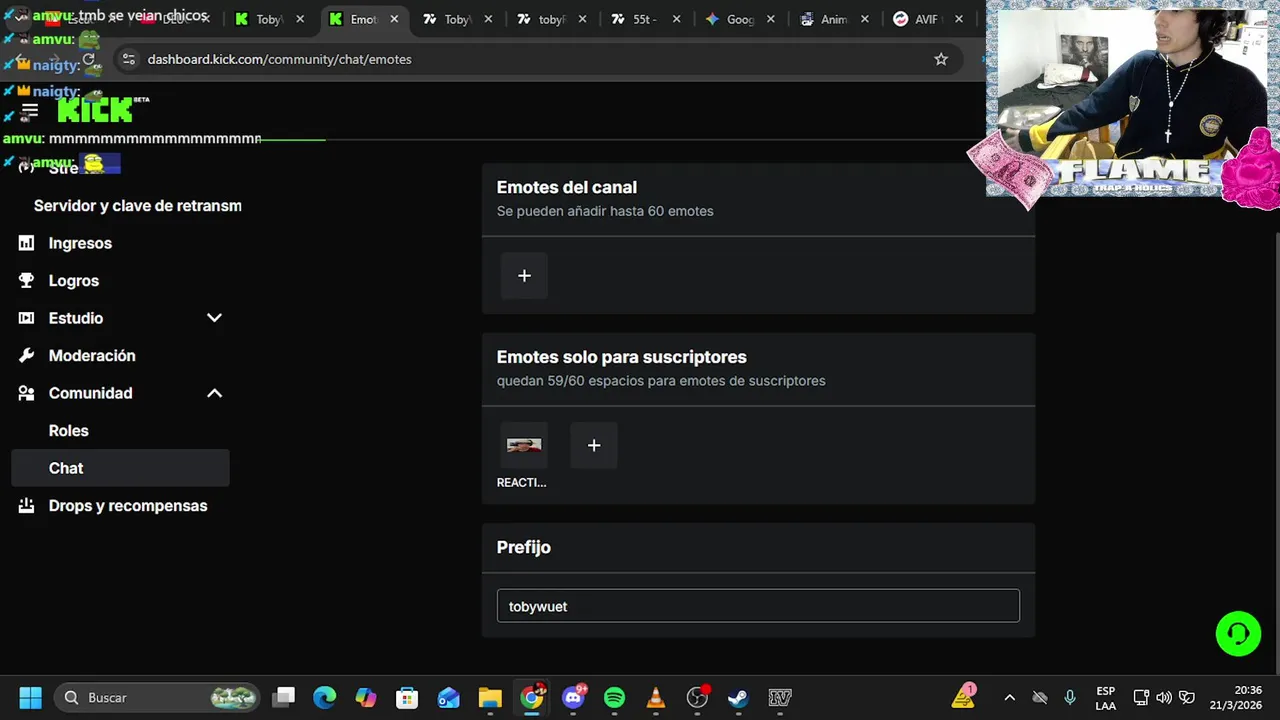Switch to the Anim browser tab
The image size is (1280, 720).
[834, 19]
